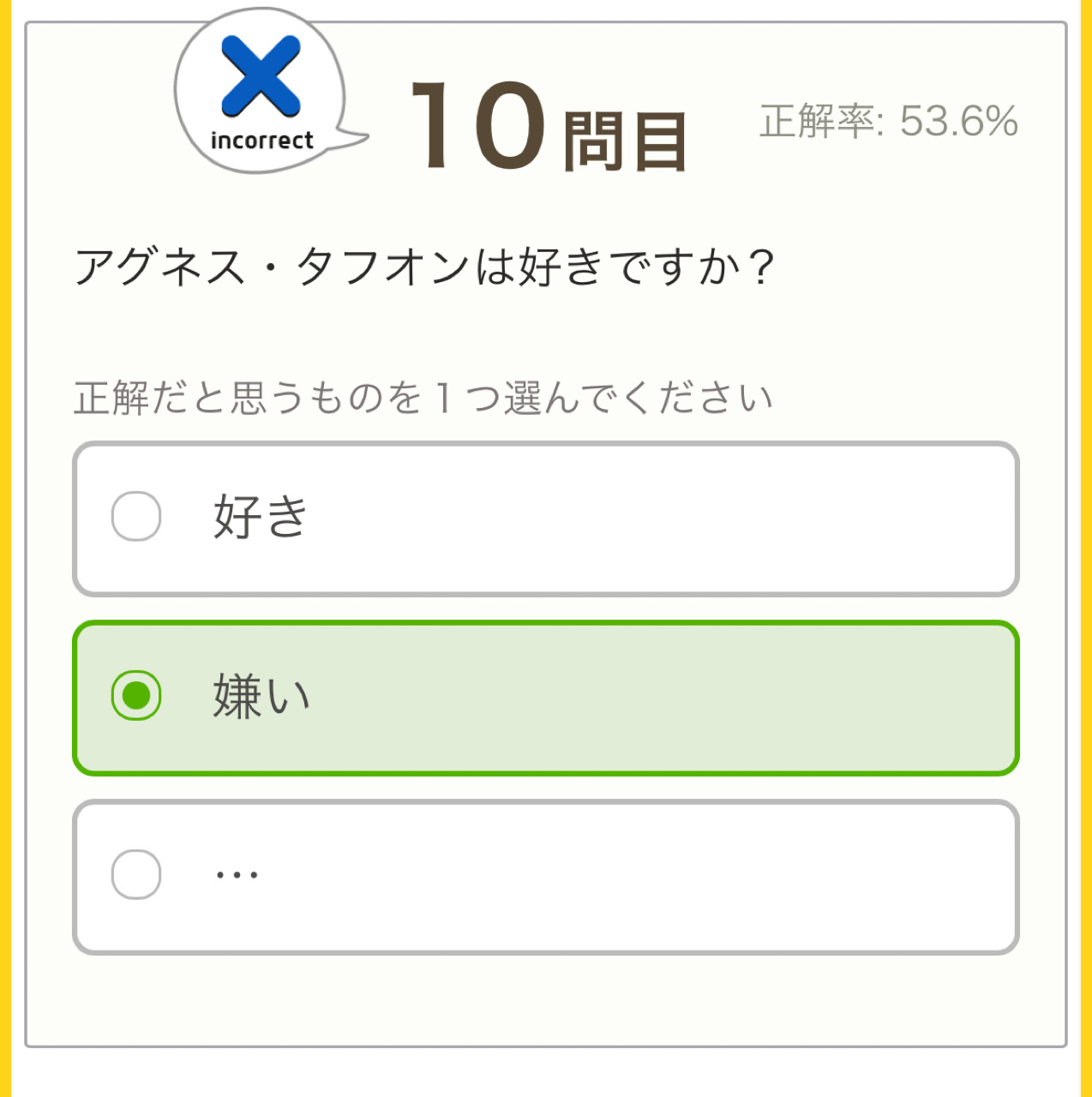Click the 53.6% accuracy value
This screenshot has width=1092, height=1097.
958,121
